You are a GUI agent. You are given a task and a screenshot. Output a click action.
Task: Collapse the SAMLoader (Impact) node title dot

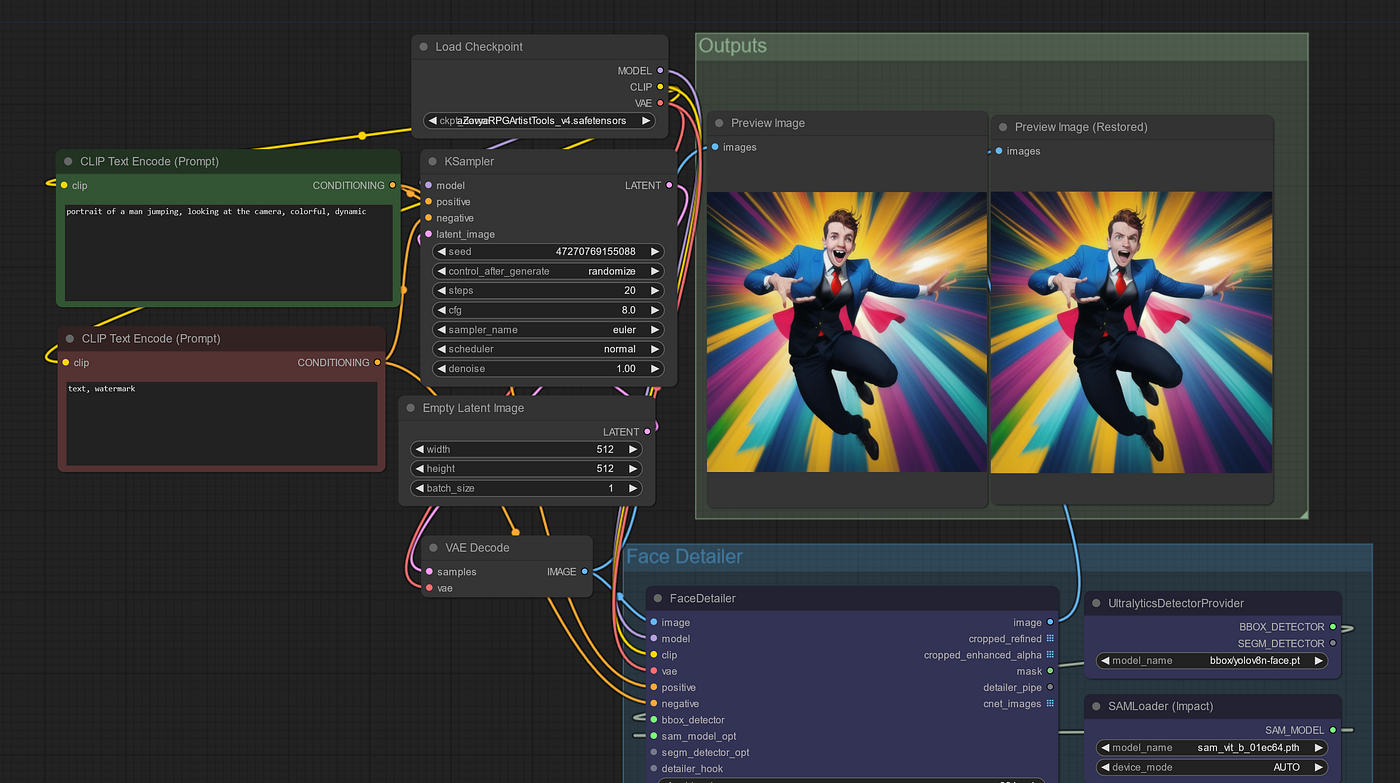(1096, 706)
